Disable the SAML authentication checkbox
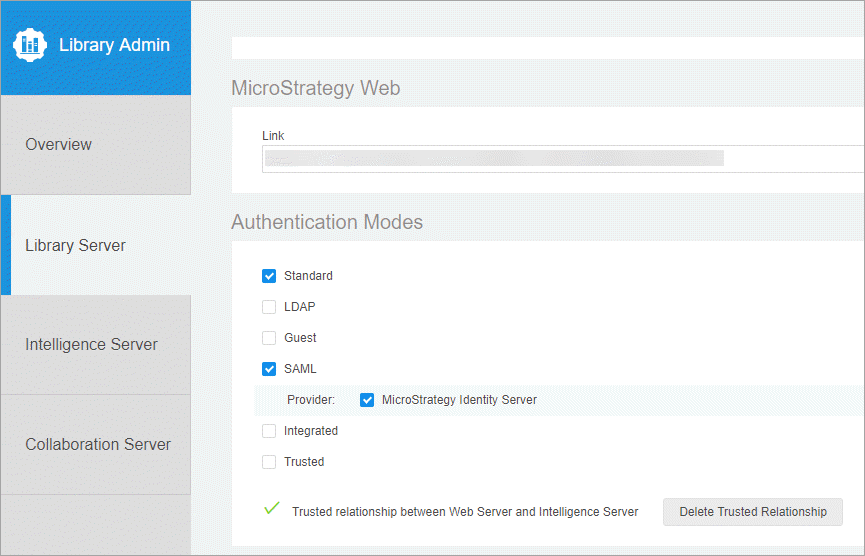Image resolution: width=865 pixels, height=556 pixels. coord(269,369)
